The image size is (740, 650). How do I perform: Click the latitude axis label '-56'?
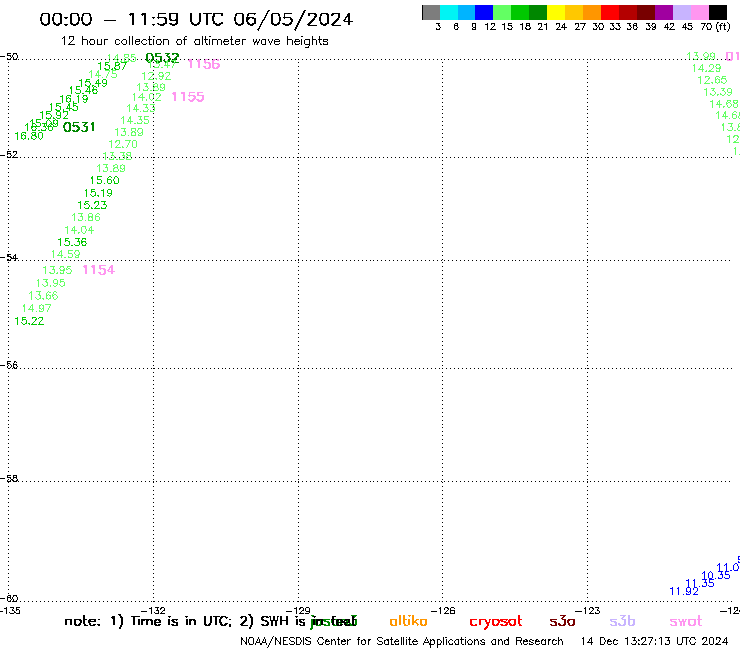coord(9,365)
